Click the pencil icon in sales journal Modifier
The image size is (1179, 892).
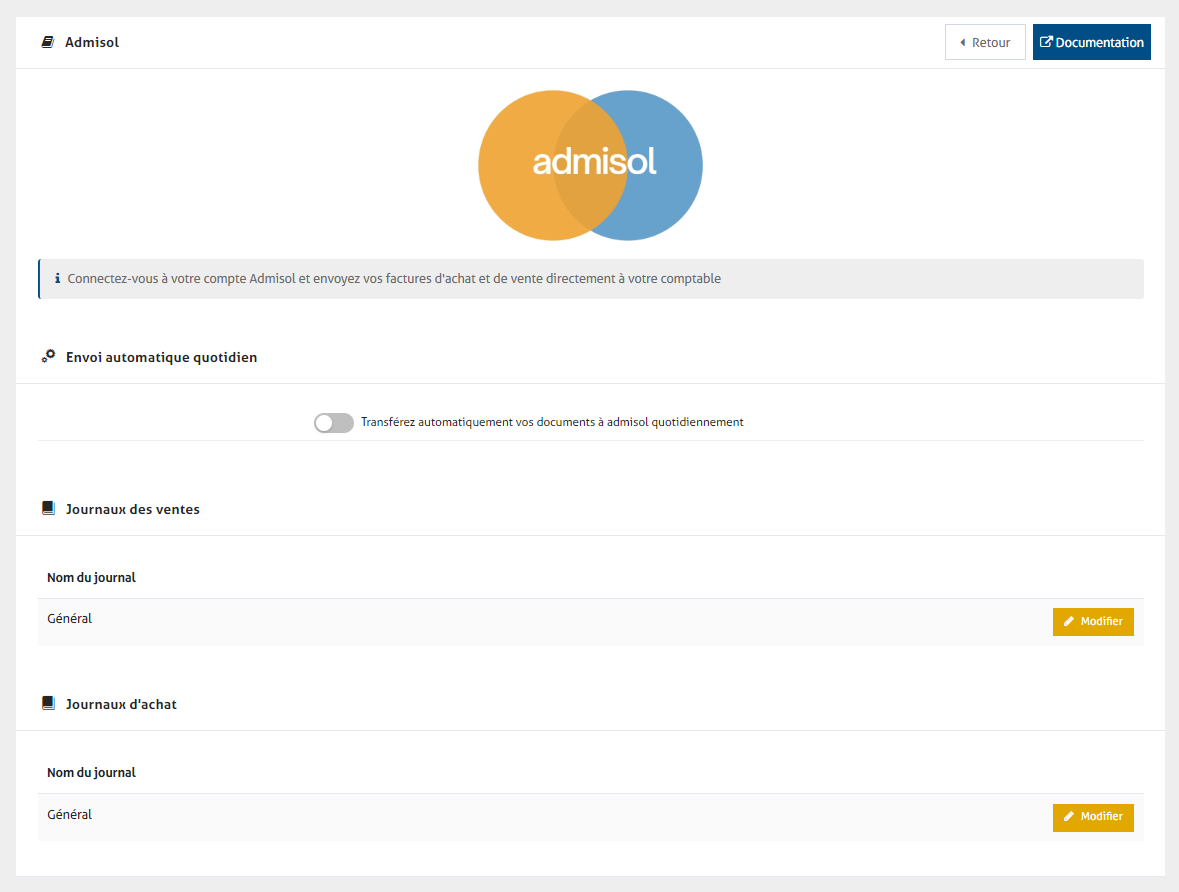[x=1069, y=622]
